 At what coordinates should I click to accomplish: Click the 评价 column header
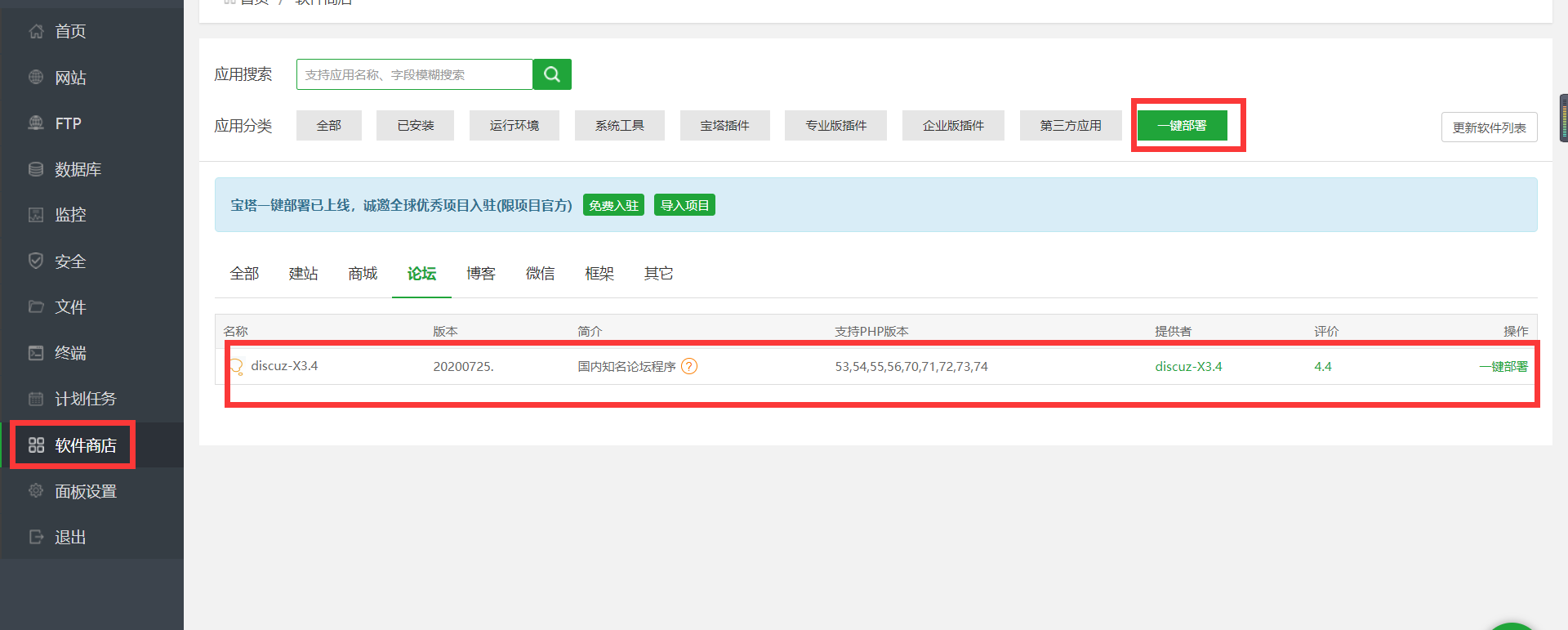click(1326, 331)
